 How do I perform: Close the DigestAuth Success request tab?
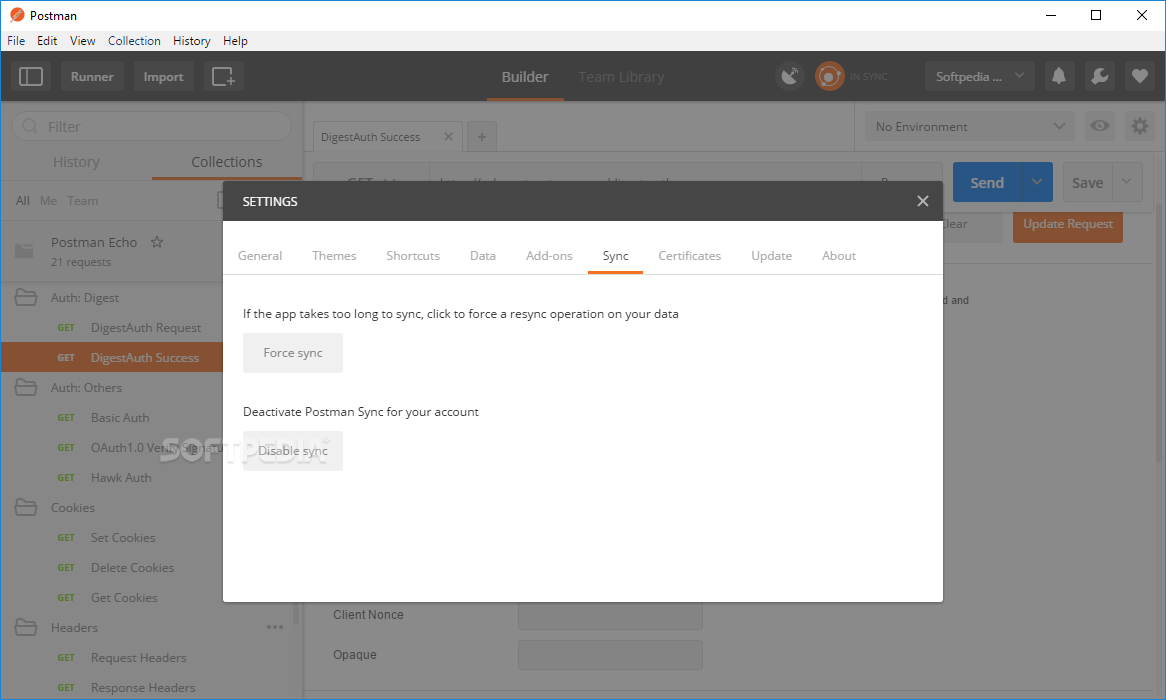448,136
